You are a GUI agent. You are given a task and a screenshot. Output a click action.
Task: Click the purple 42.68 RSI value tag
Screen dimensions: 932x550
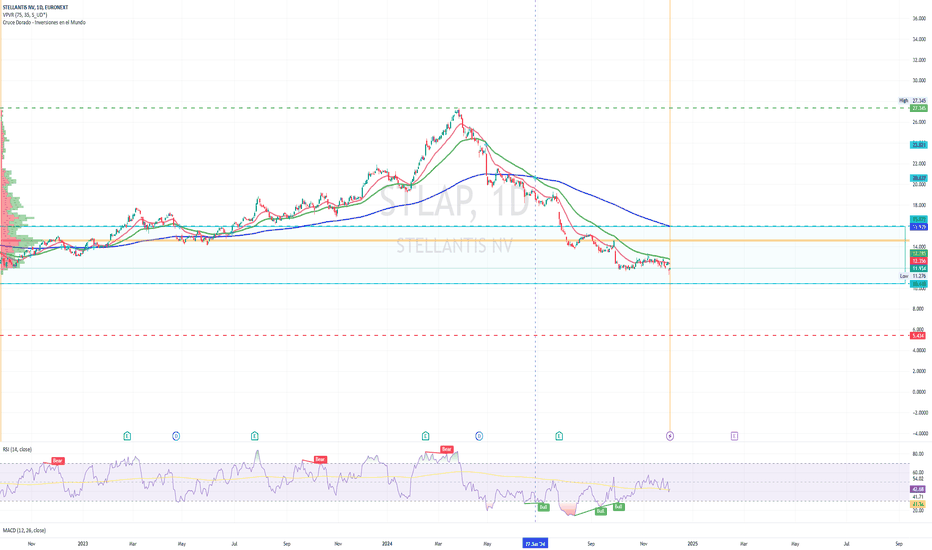tap(918, 489)
